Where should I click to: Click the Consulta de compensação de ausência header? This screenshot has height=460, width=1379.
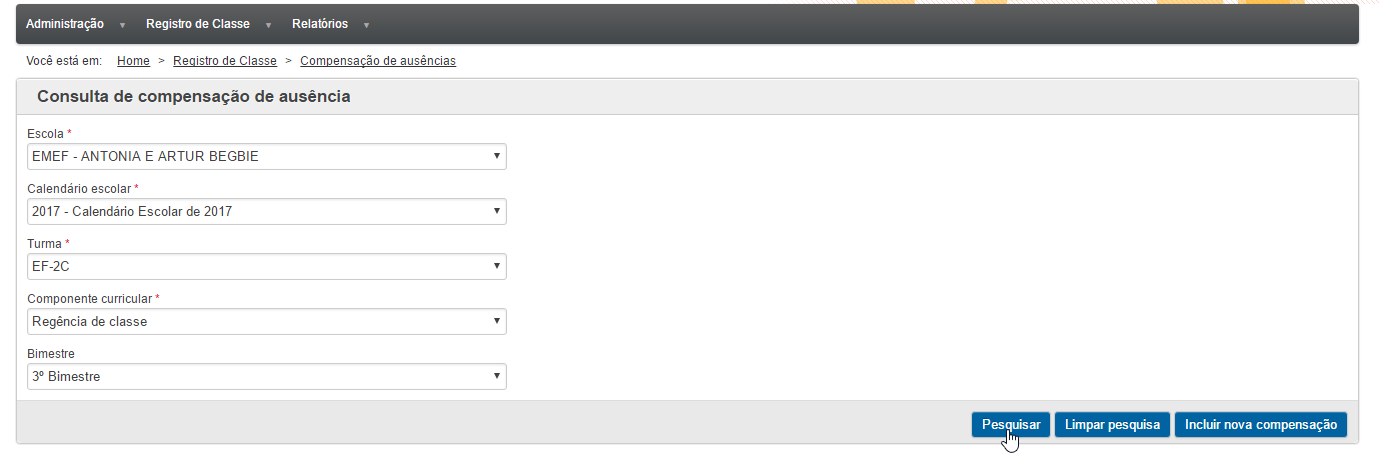tap(194, 97)
